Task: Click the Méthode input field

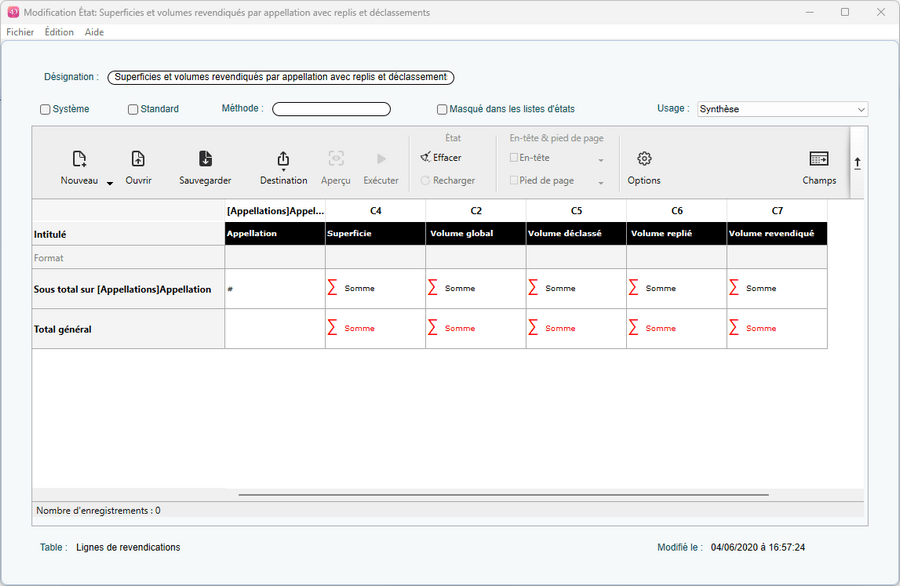Action: tap(331, 110)
